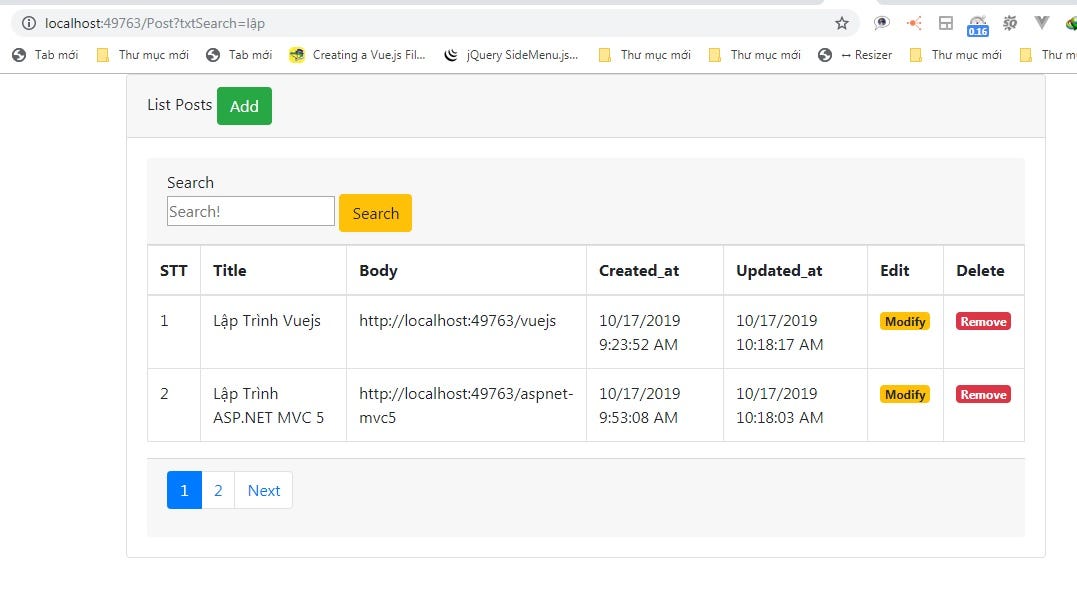1077x609 pixels.
Task: Open the Resizer bookmark on the bookmarks bar
Action: pos(866,55)
